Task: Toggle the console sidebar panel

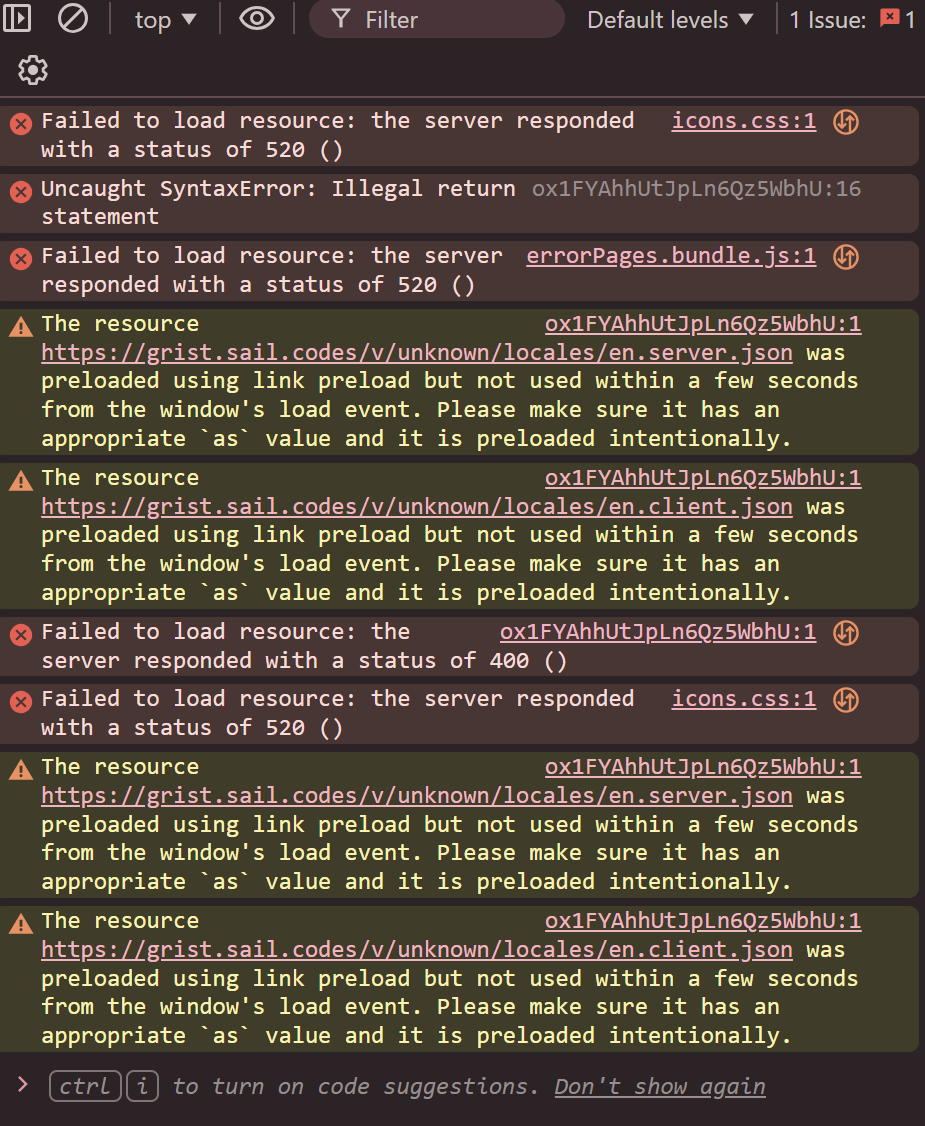Action: tap(18, 19)
